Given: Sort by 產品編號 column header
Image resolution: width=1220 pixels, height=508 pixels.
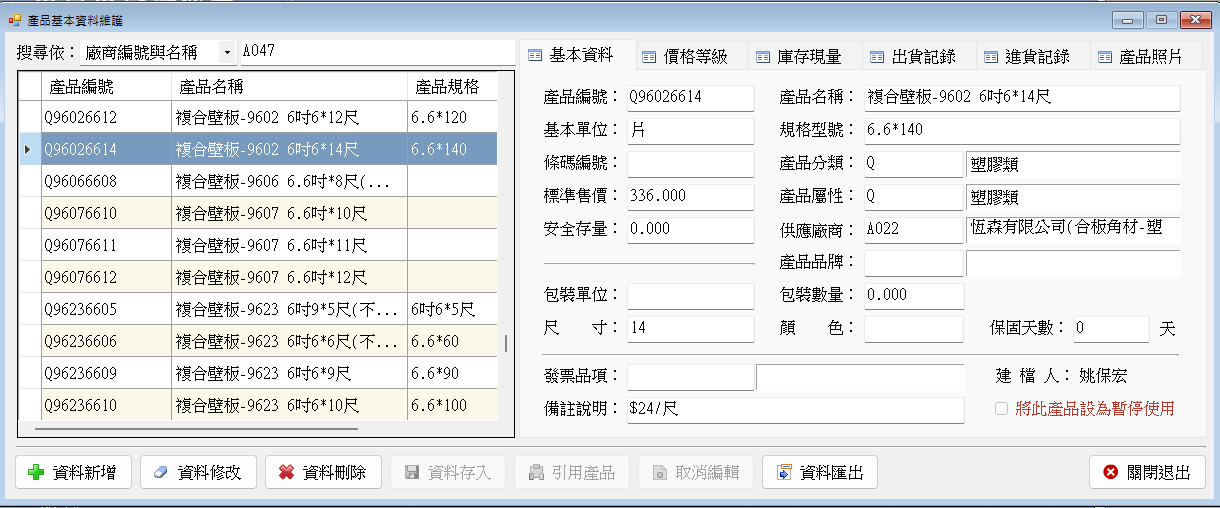Looking at the screenshot, I should tap(105, 86).
